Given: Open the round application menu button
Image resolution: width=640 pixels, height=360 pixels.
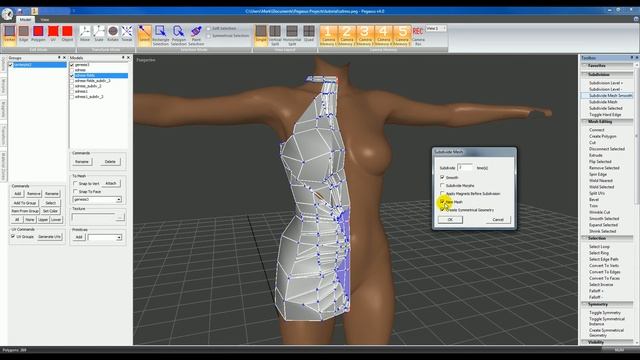Looking at the screenshot, I should 7,14.
